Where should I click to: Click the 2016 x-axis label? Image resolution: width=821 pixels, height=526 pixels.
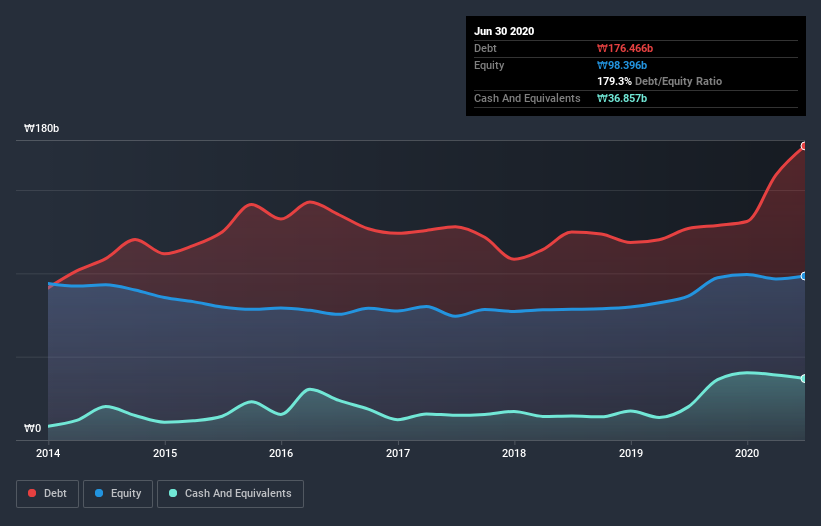coord(281,453)
